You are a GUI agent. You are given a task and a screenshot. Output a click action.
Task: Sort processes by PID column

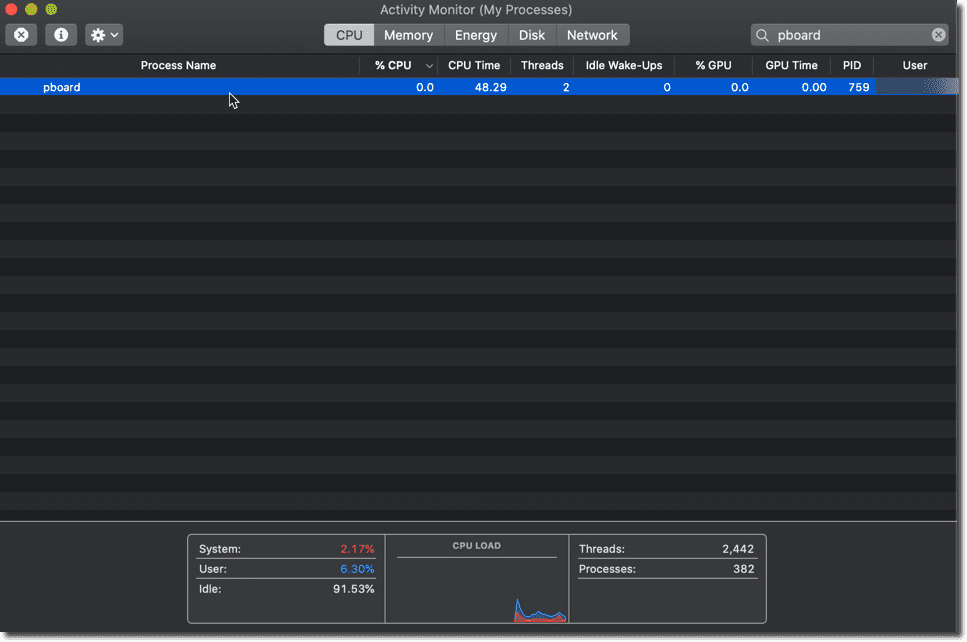point(851,65)
